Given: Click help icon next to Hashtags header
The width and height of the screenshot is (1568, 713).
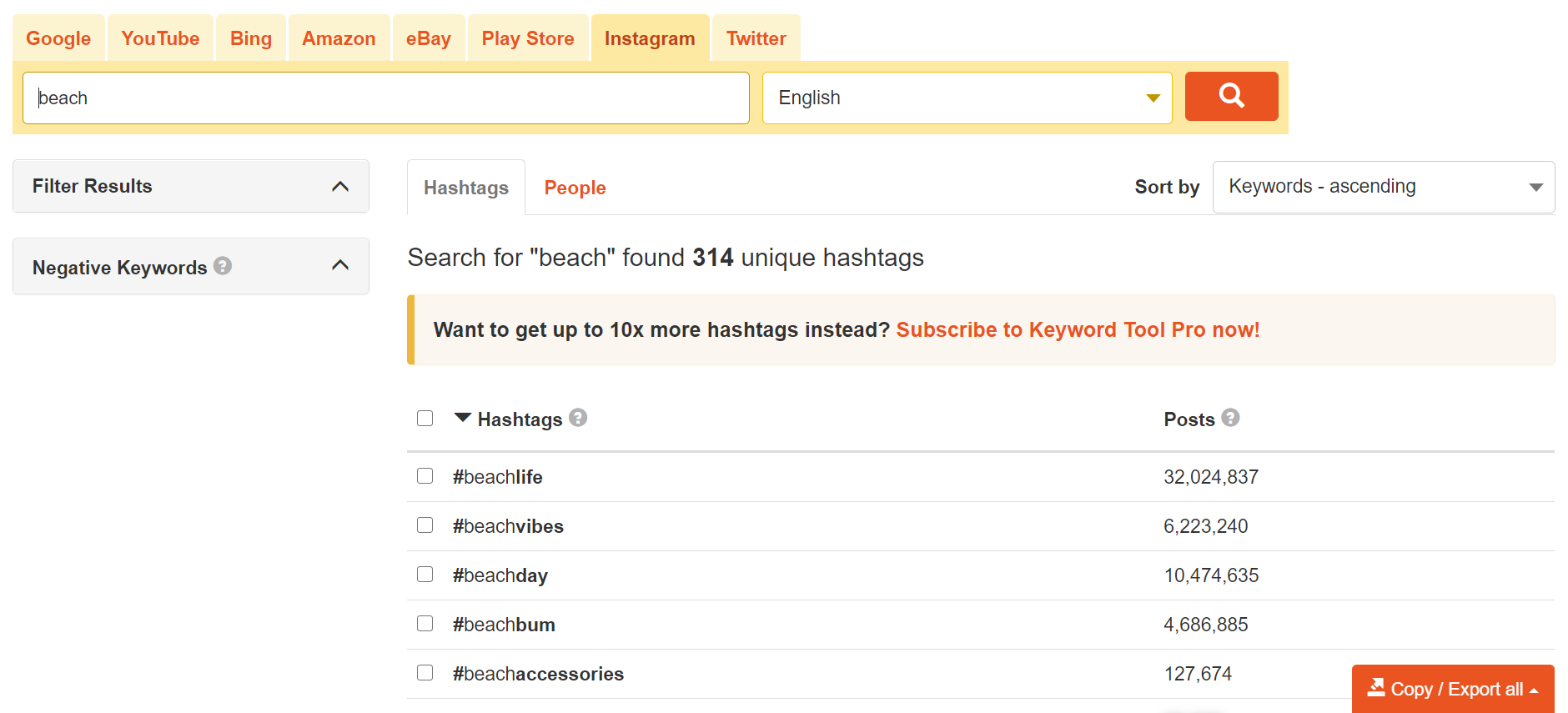Looking at the screenshot, I should tap(578, 418).
